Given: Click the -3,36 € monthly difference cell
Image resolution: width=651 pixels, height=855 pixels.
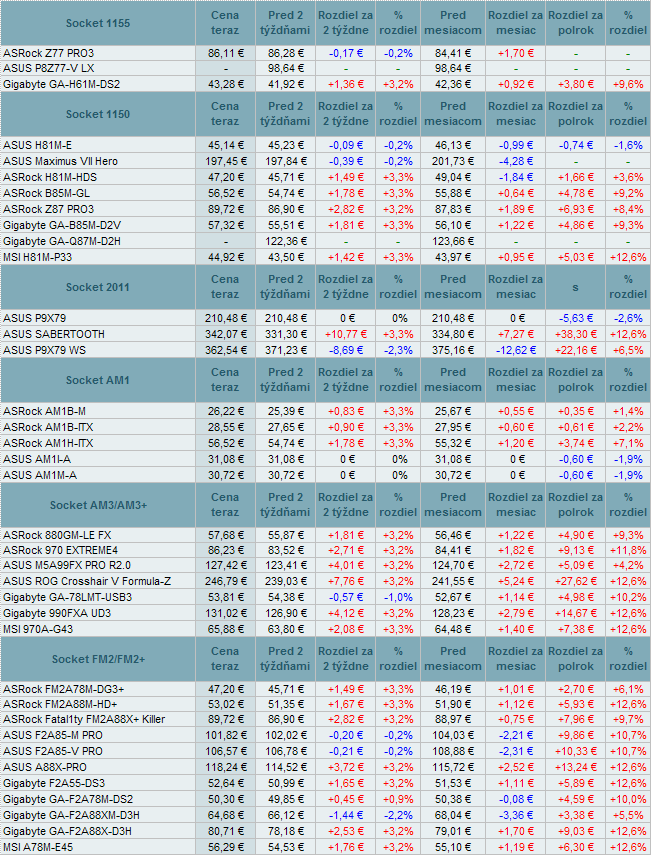Looking at the screenshot, I should coord(516,815).
